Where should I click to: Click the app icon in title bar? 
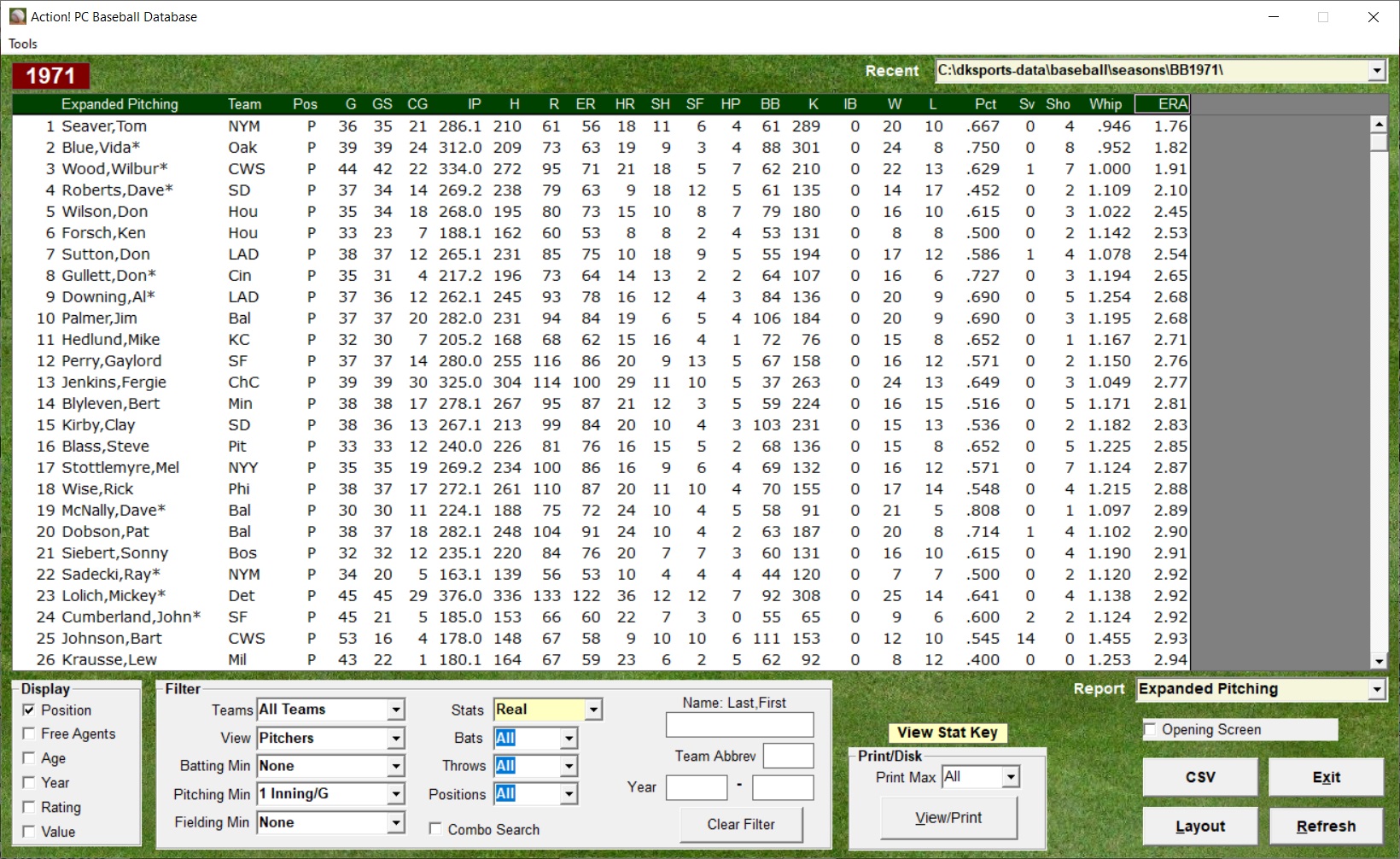click(17, 16)
